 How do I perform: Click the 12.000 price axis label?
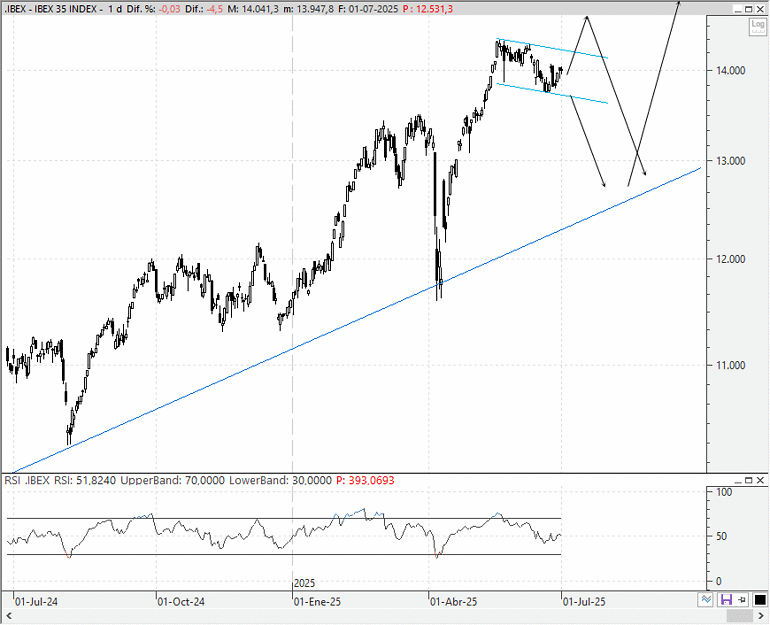point(730,259)
